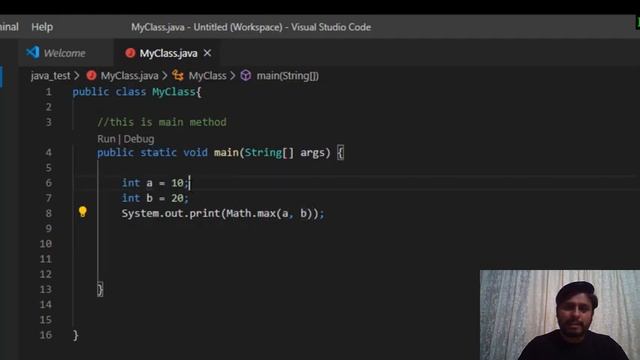
Task: Click line number 16 in gutter
Action: 46,335
